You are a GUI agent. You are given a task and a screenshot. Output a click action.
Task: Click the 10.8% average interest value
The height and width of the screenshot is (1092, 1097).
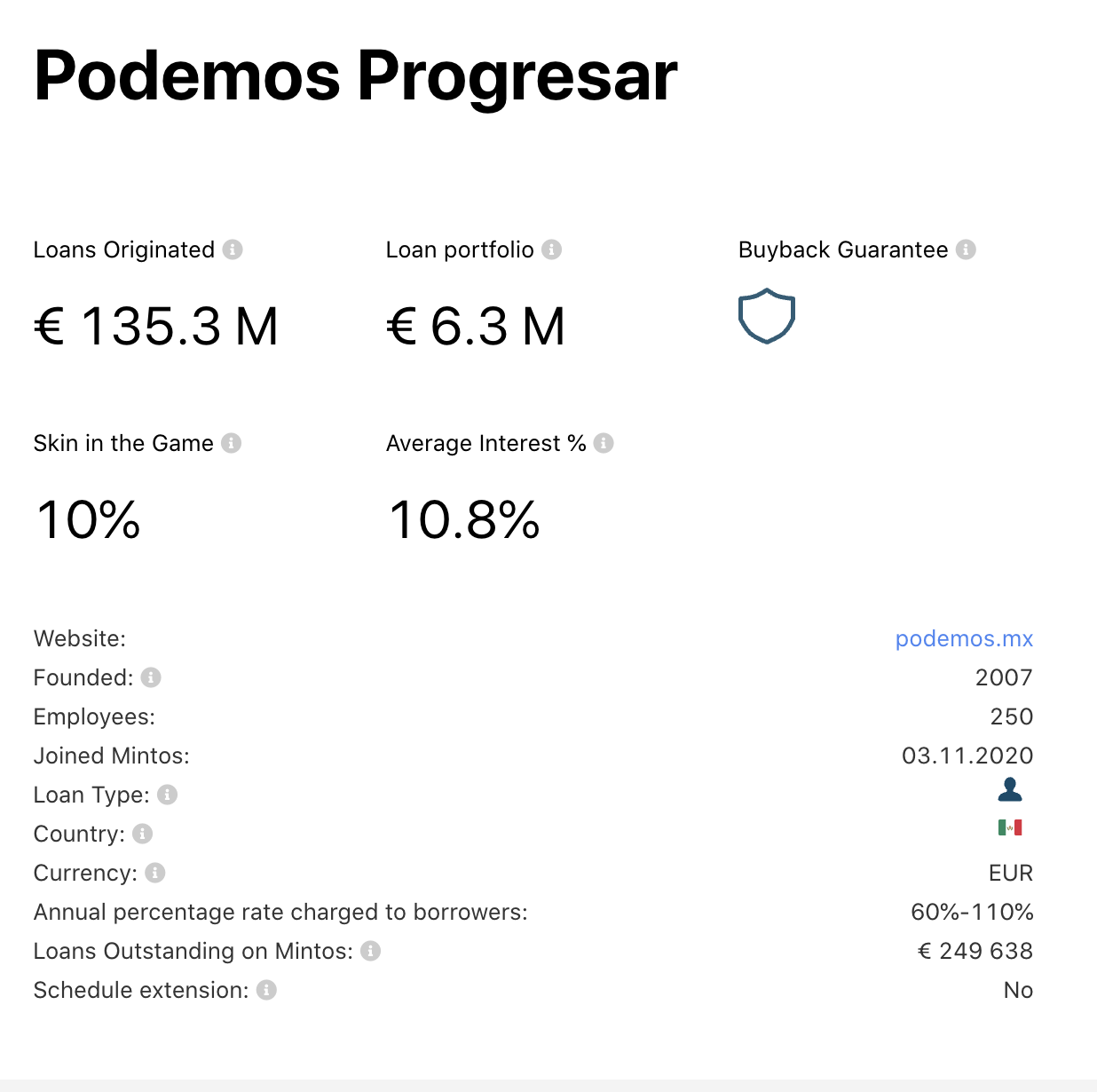[464, 520]
